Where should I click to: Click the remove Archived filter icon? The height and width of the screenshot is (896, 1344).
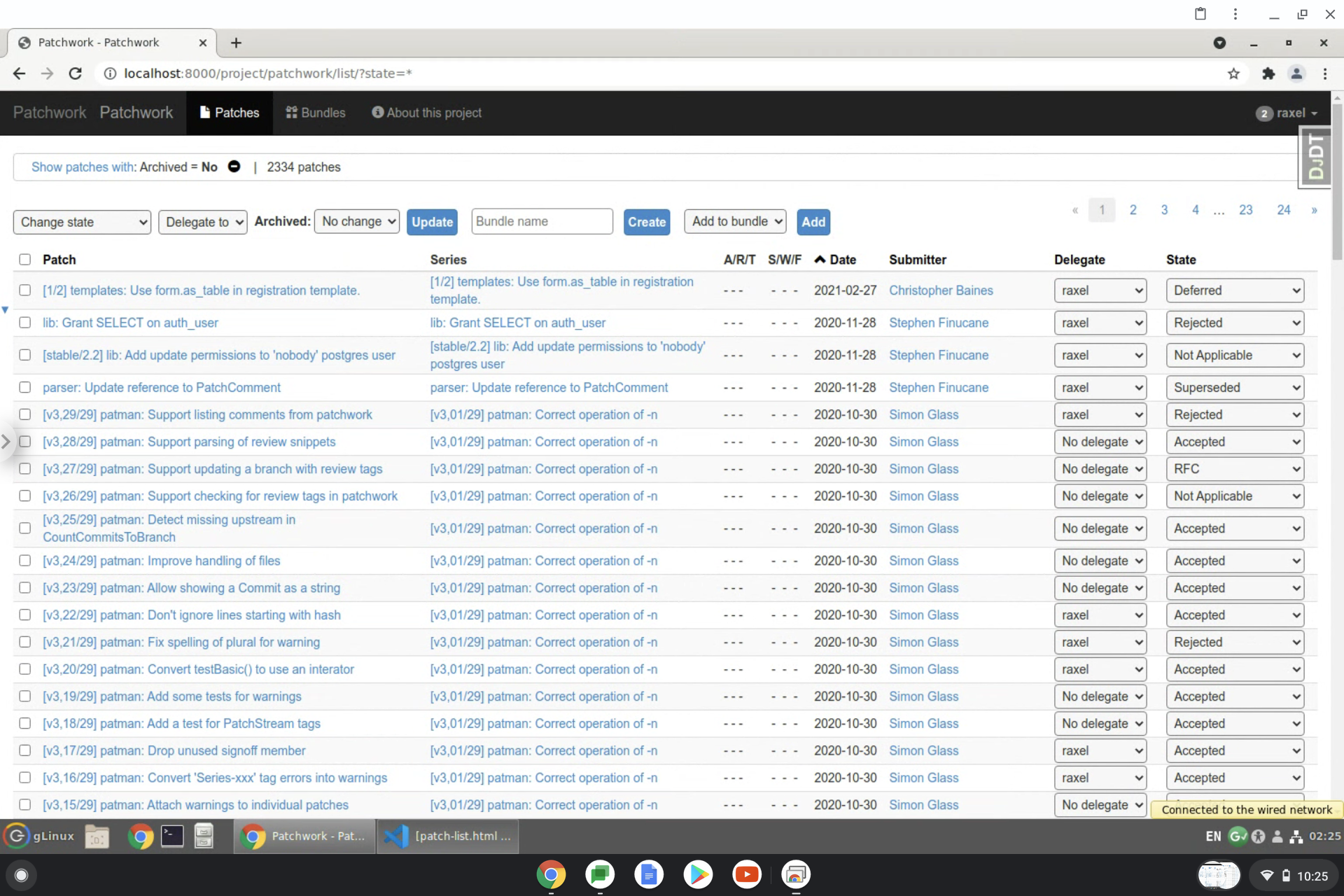click(x=234, y=167)
